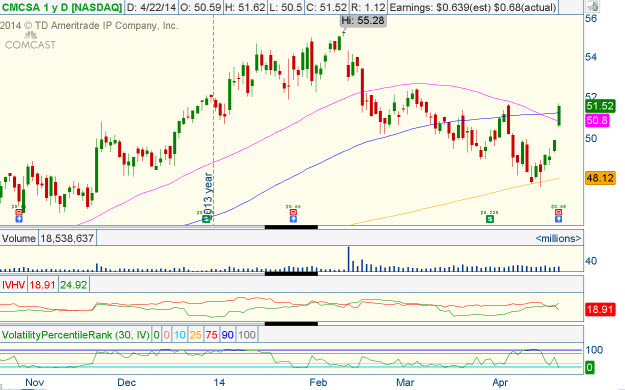Click green 24.92 value beside IVHV
The height and width of the screenshot is (390, 625).
[74, 285]
